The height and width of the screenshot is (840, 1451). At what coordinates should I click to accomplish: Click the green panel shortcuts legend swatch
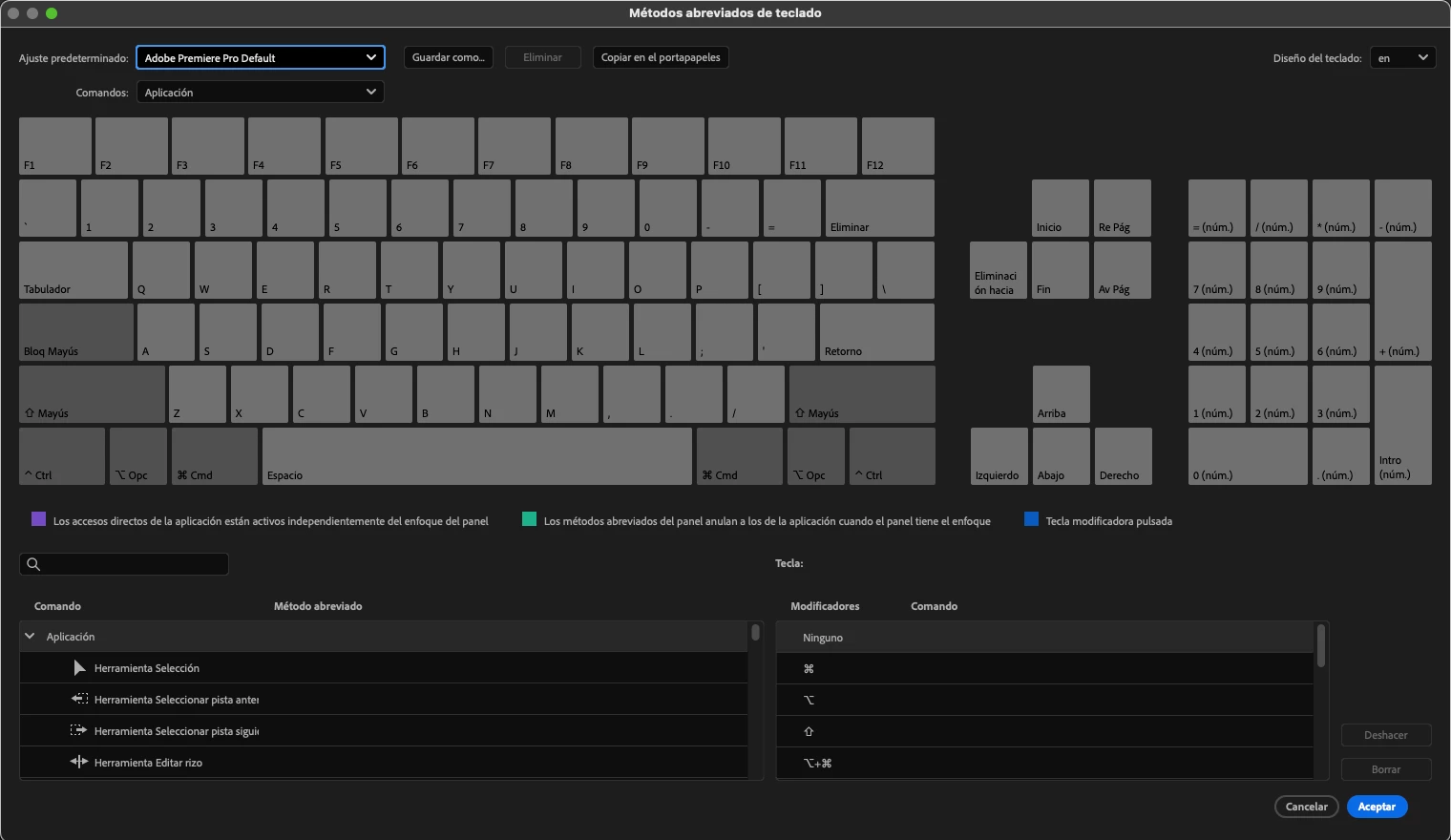click(530, 519)
